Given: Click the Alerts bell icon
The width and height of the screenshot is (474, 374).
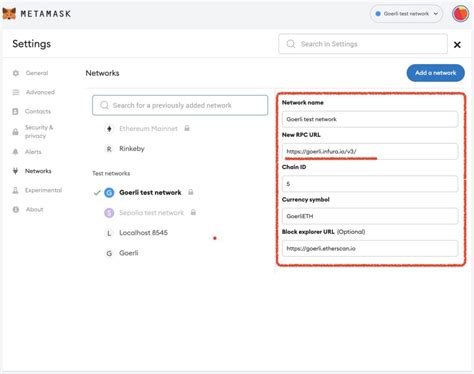Looking at the screenshot, I should (15, 152).
